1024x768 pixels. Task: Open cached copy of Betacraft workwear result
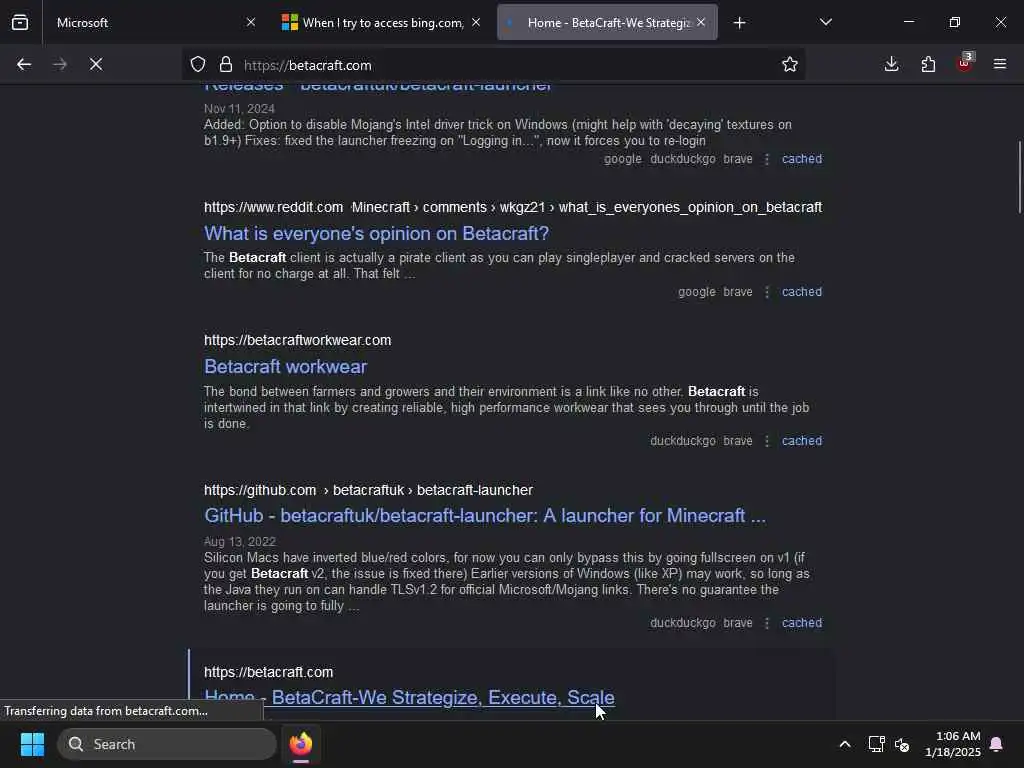click(802, 441)
